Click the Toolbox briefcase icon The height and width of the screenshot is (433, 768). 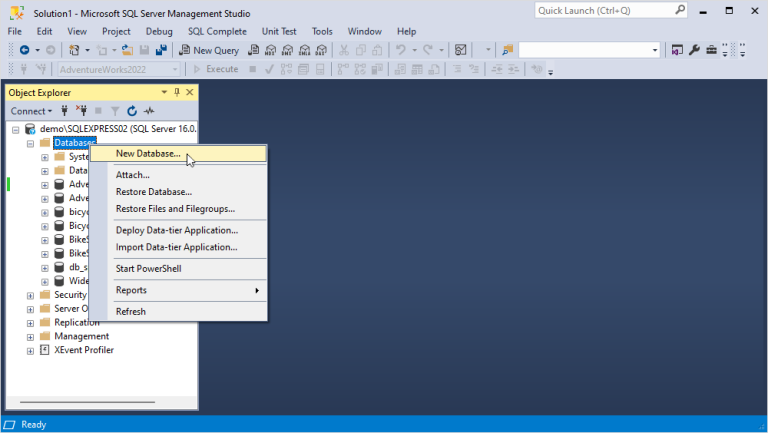click(711, 50)
